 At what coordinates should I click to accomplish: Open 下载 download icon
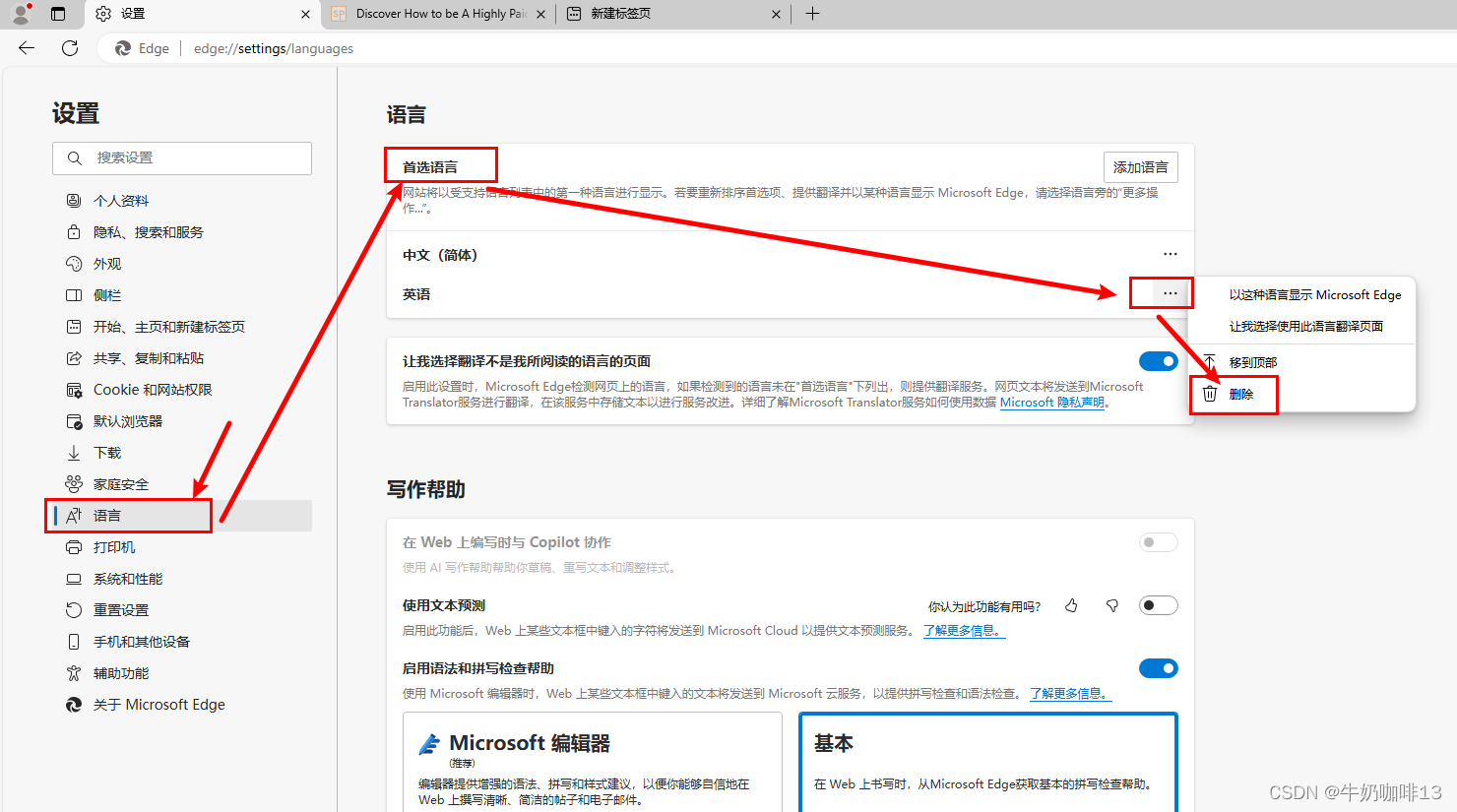[74, 453]
